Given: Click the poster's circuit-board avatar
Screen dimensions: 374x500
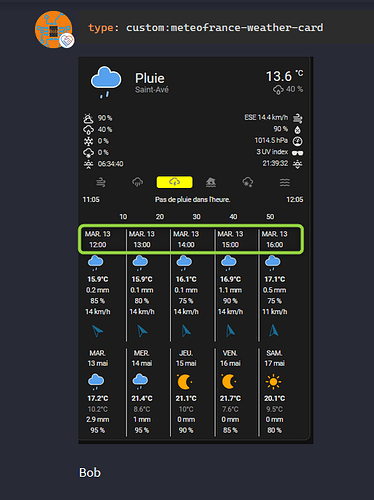Looking at the screenshot, I should pos(54,29).
